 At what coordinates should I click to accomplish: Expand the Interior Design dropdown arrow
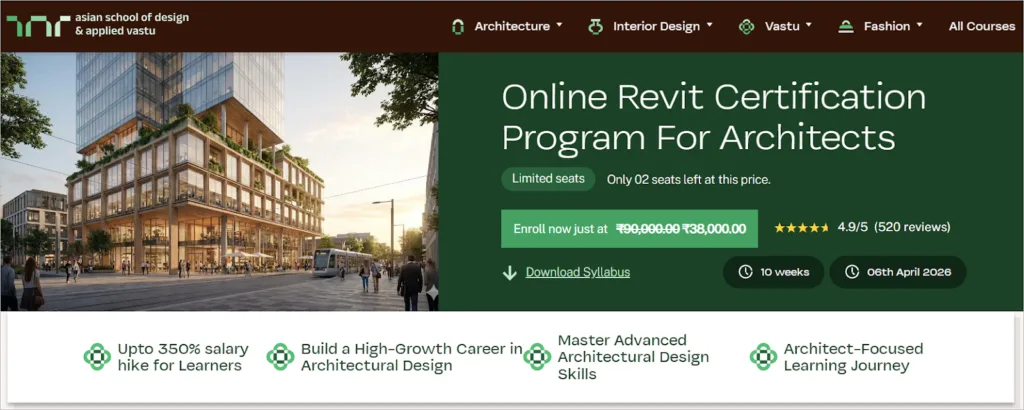(709, 25)
